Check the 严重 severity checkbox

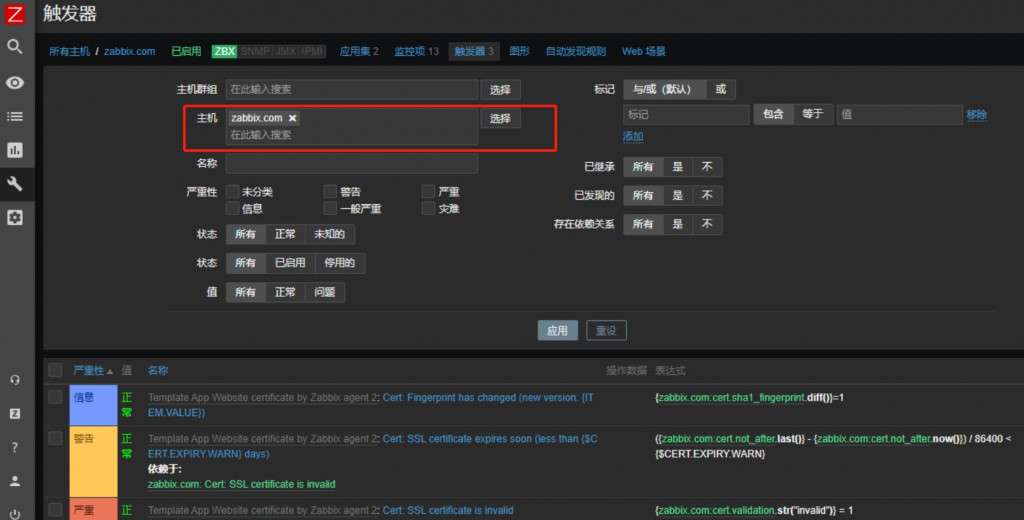click(428, 191)
